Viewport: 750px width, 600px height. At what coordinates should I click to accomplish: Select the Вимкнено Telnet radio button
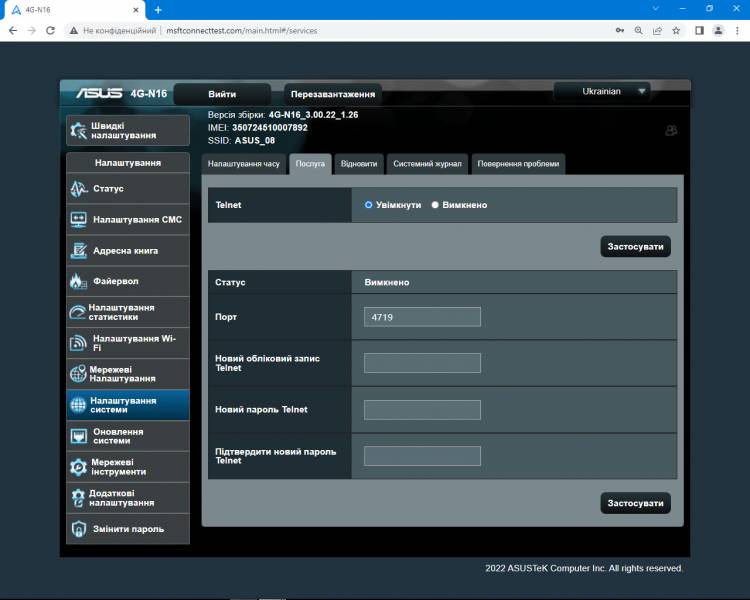pyautogui.click(x=435, y=205)
